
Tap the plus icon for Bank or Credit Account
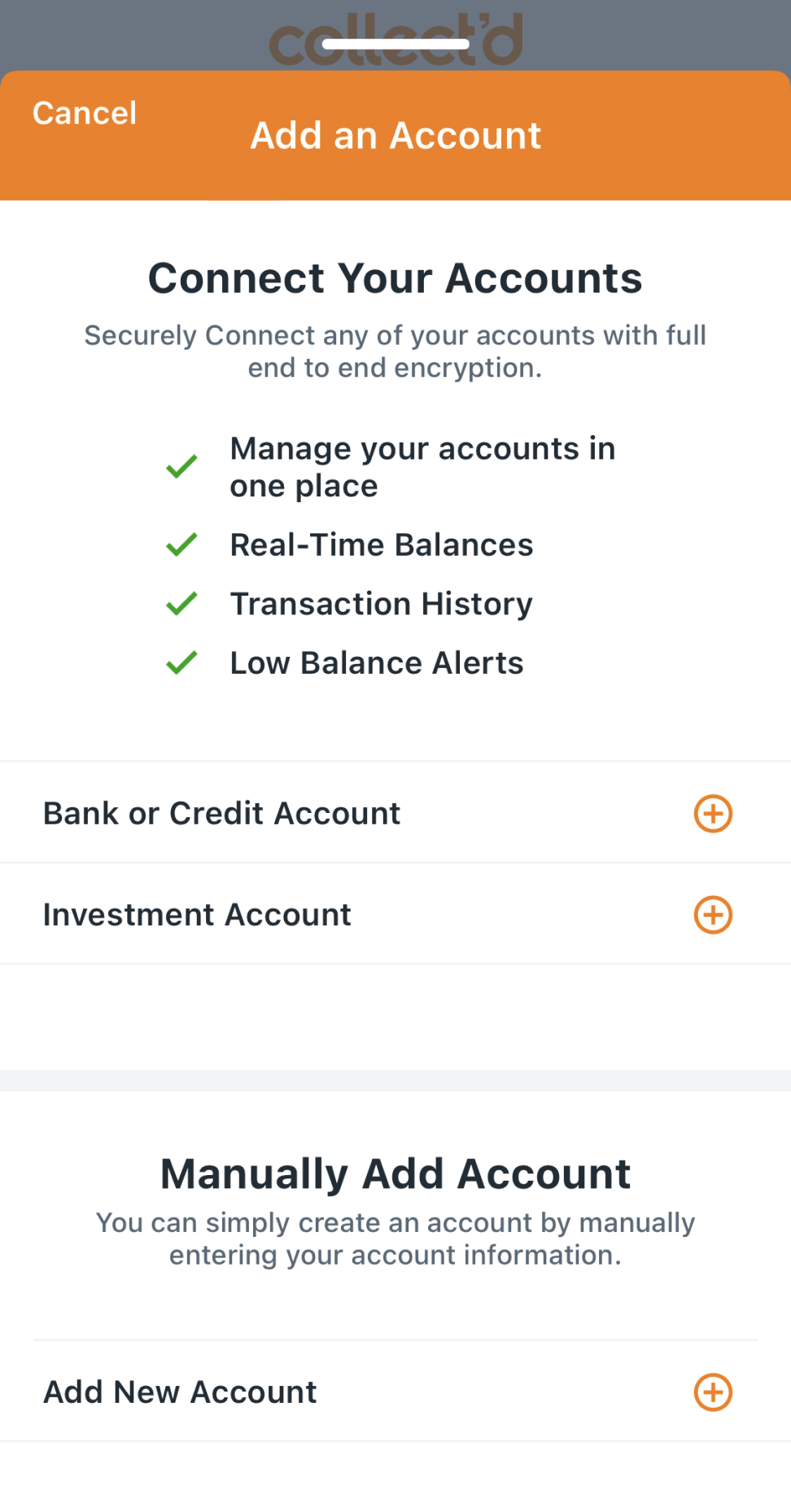(x=713, y=813)
